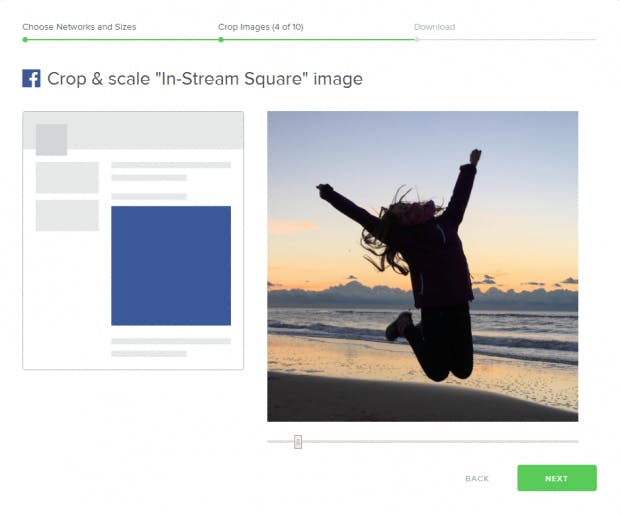Click the Facebook logo icon
The height and width of the screenshot is (513, 620).
(31, 78)
